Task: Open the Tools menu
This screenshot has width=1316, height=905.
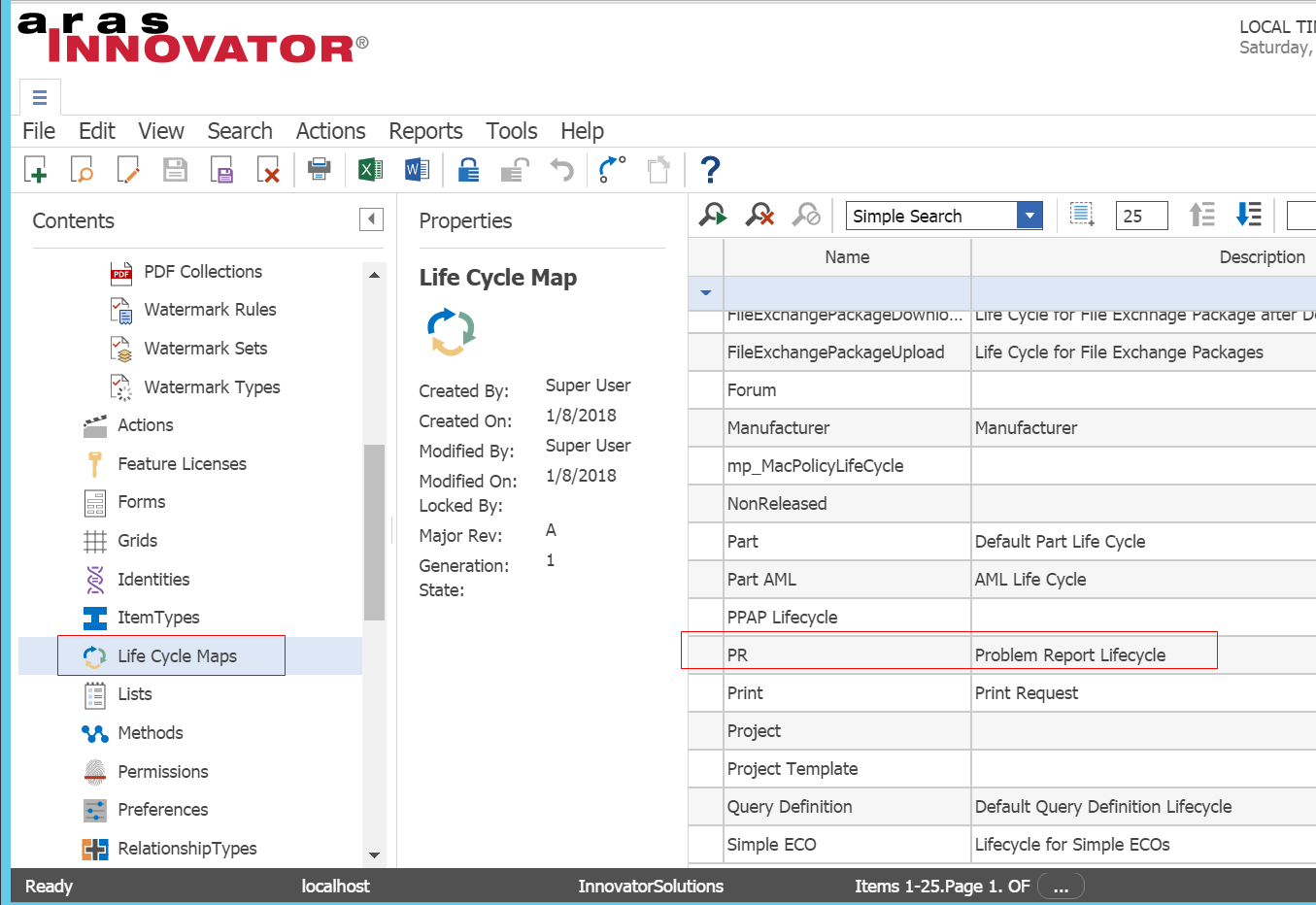Action: (x=511, y=130)
